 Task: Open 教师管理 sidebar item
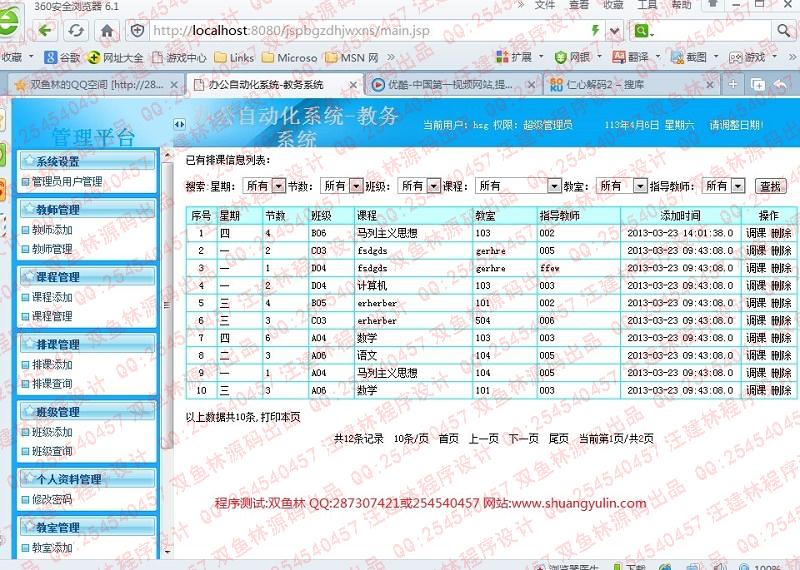click(52, 250)
